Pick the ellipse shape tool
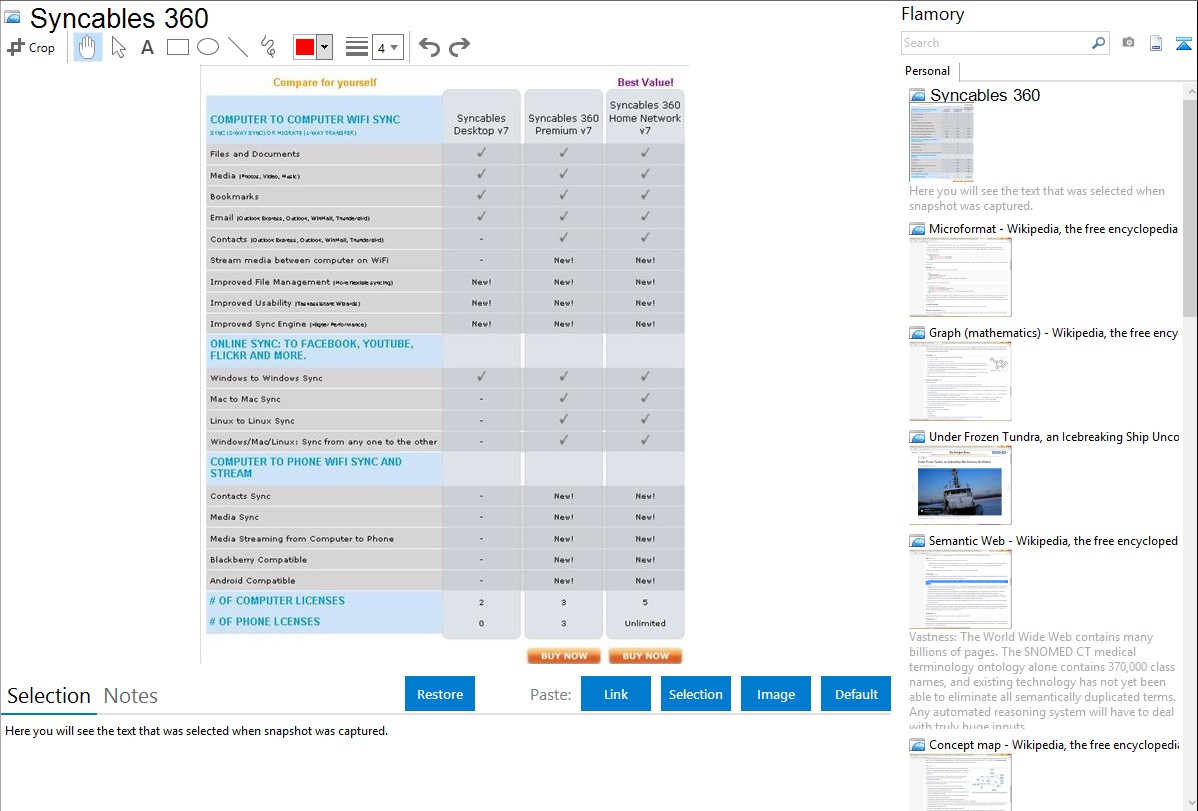This screenshot has height=811, width=1198. point(208,47)
